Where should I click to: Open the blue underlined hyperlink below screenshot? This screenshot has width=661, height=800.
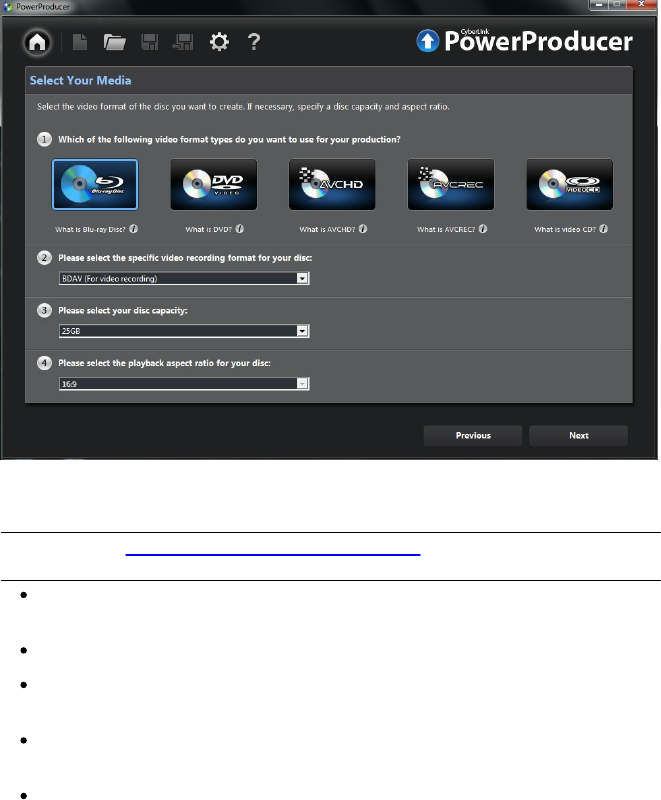[x=273, y=554]
